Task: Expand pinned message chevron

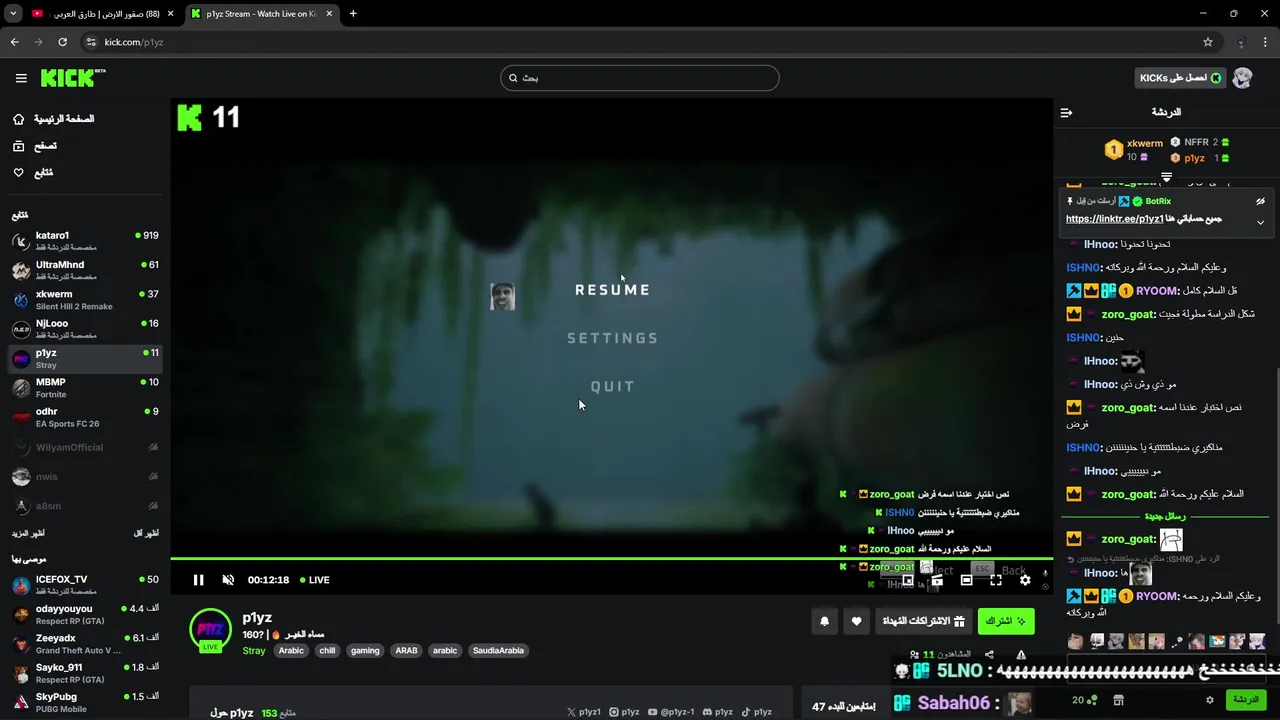Action: 1260,222
